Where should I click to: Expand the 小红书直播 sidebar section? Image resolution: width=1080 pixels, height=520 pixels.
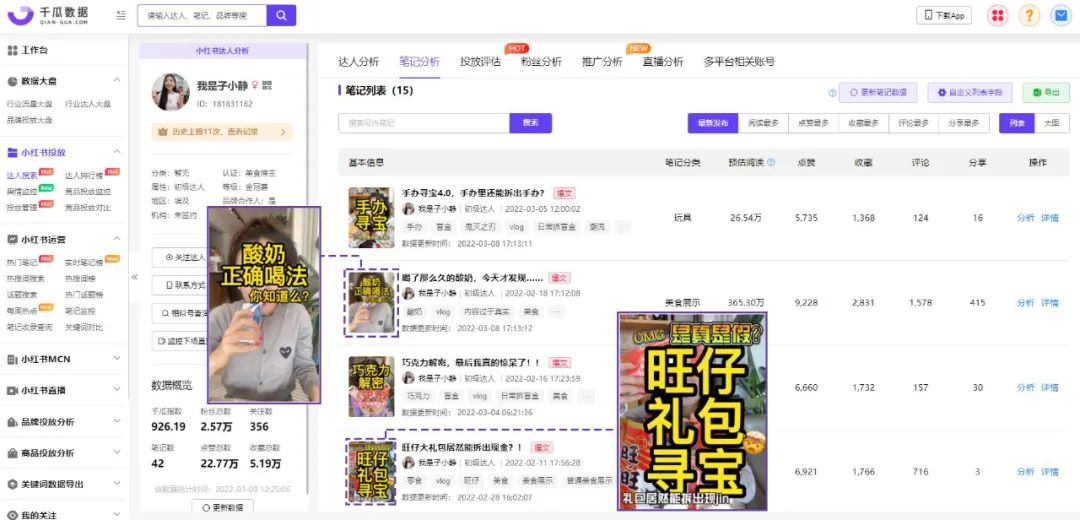(116, 390)
